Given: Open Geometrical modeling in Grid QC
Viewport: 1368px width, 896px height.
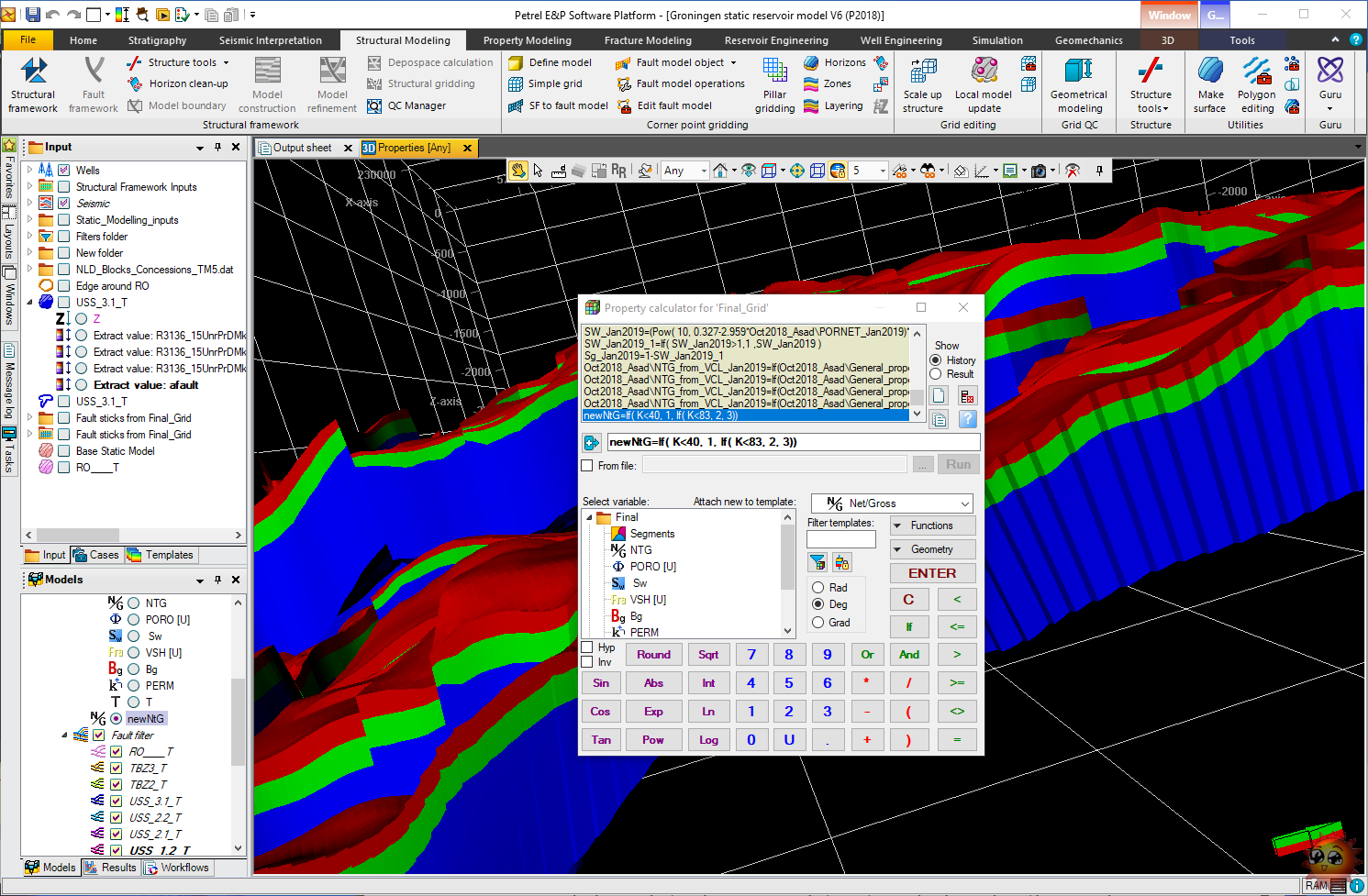Looking at the screenshot, I should click(1079, 85).
